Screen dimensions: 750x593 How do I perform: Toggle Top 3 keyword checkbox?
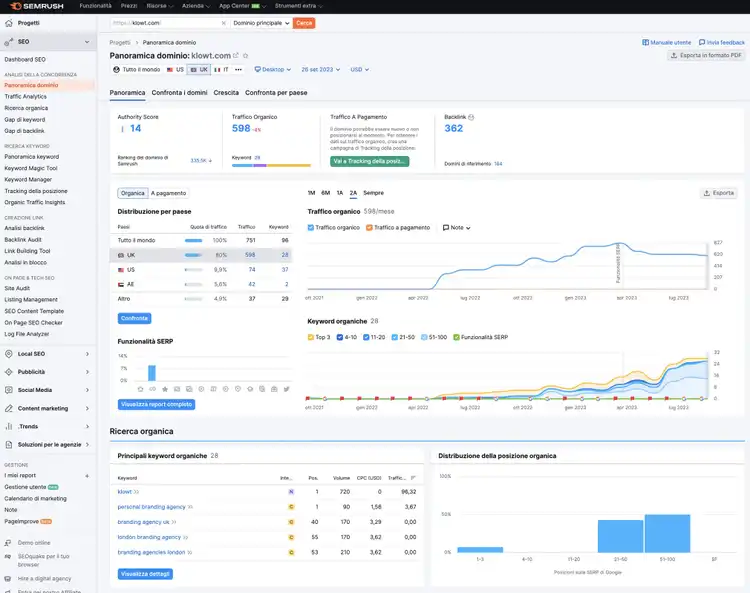[311, 337]
